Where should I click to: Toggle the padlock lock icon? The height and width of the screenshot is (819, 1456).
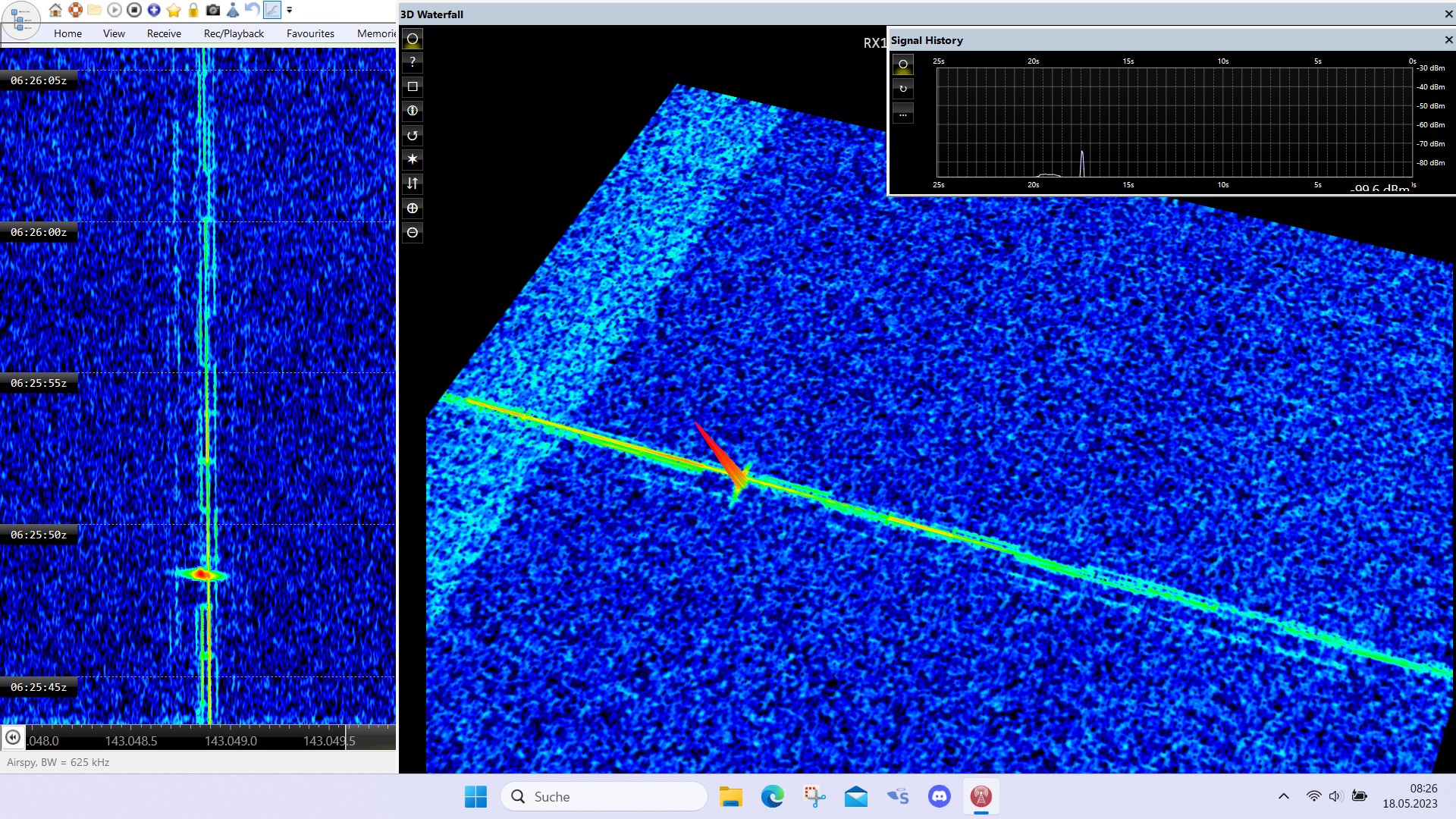pos(193,10)
